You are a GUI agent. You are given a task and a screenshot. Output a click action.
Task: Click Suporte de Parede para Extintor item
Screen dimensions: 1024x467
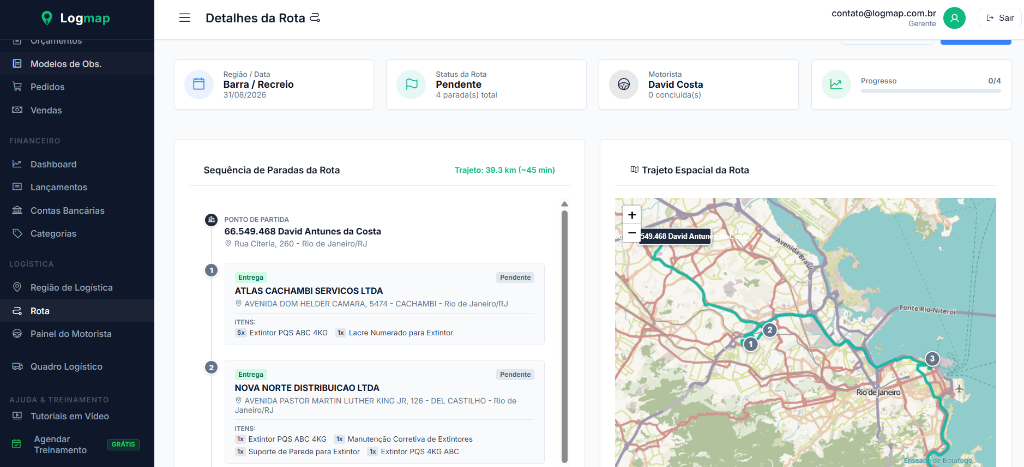297,451
